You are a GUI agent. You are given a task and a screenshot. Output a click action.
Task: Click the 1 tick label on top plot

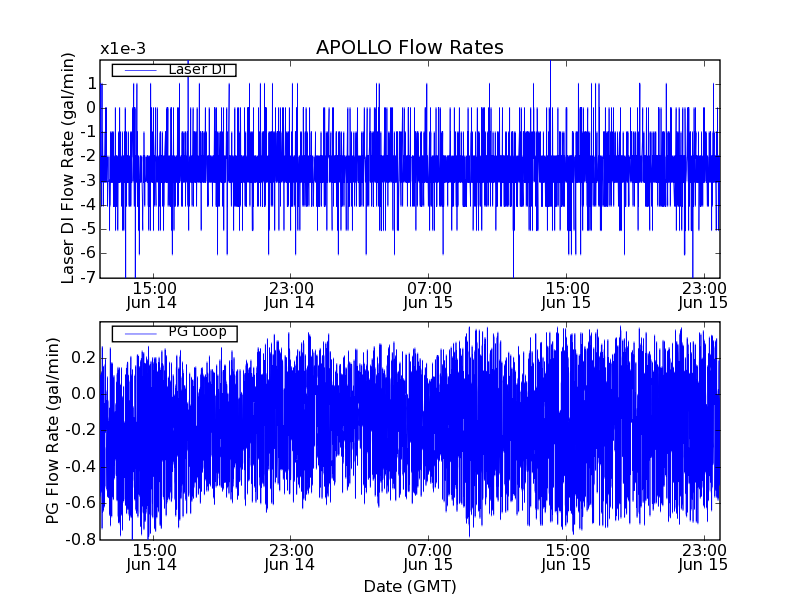pos(92,84)
